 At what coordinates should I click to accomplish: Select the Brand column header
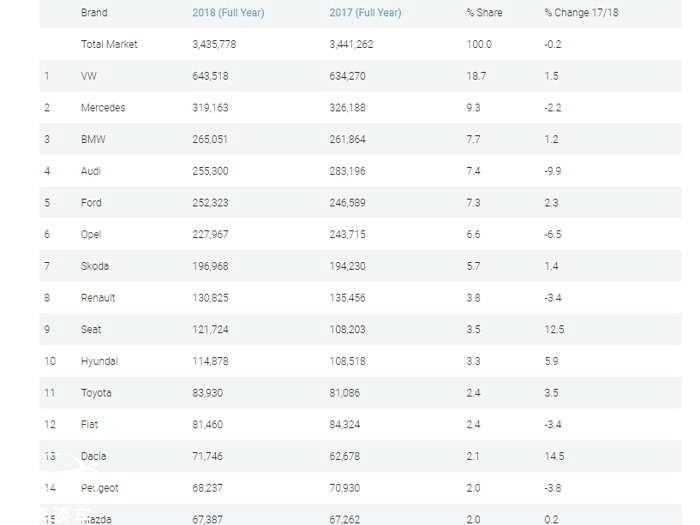pos(94,13)
